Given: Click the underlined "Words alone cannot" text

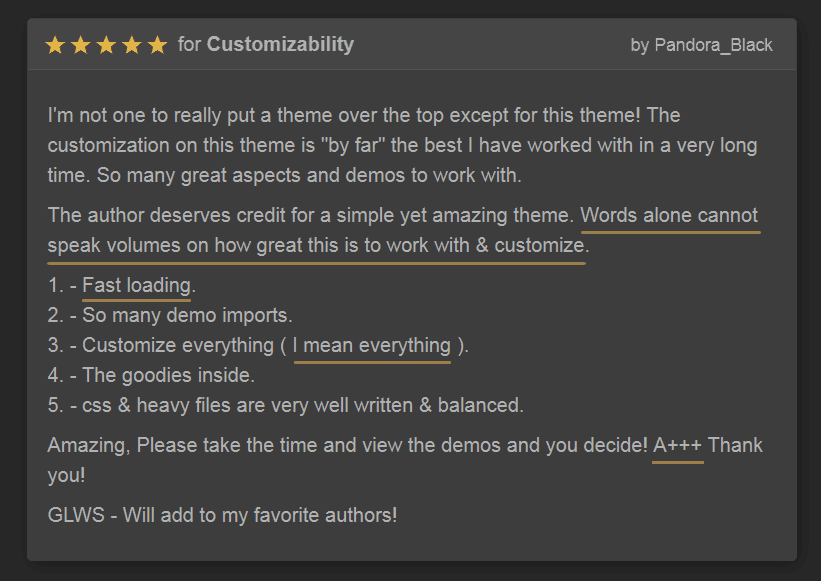Looking at the screenshot, I should (x=669, y=216).
